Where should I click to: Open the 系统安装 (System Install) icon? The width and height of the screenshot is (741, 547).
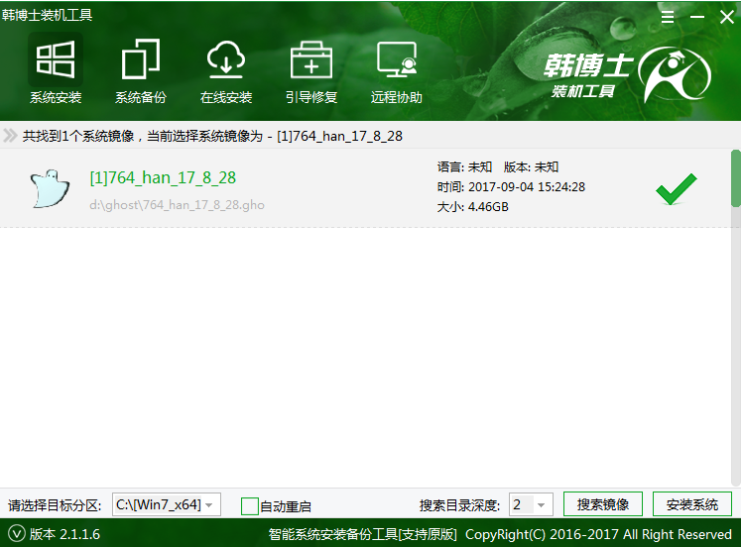55,61
